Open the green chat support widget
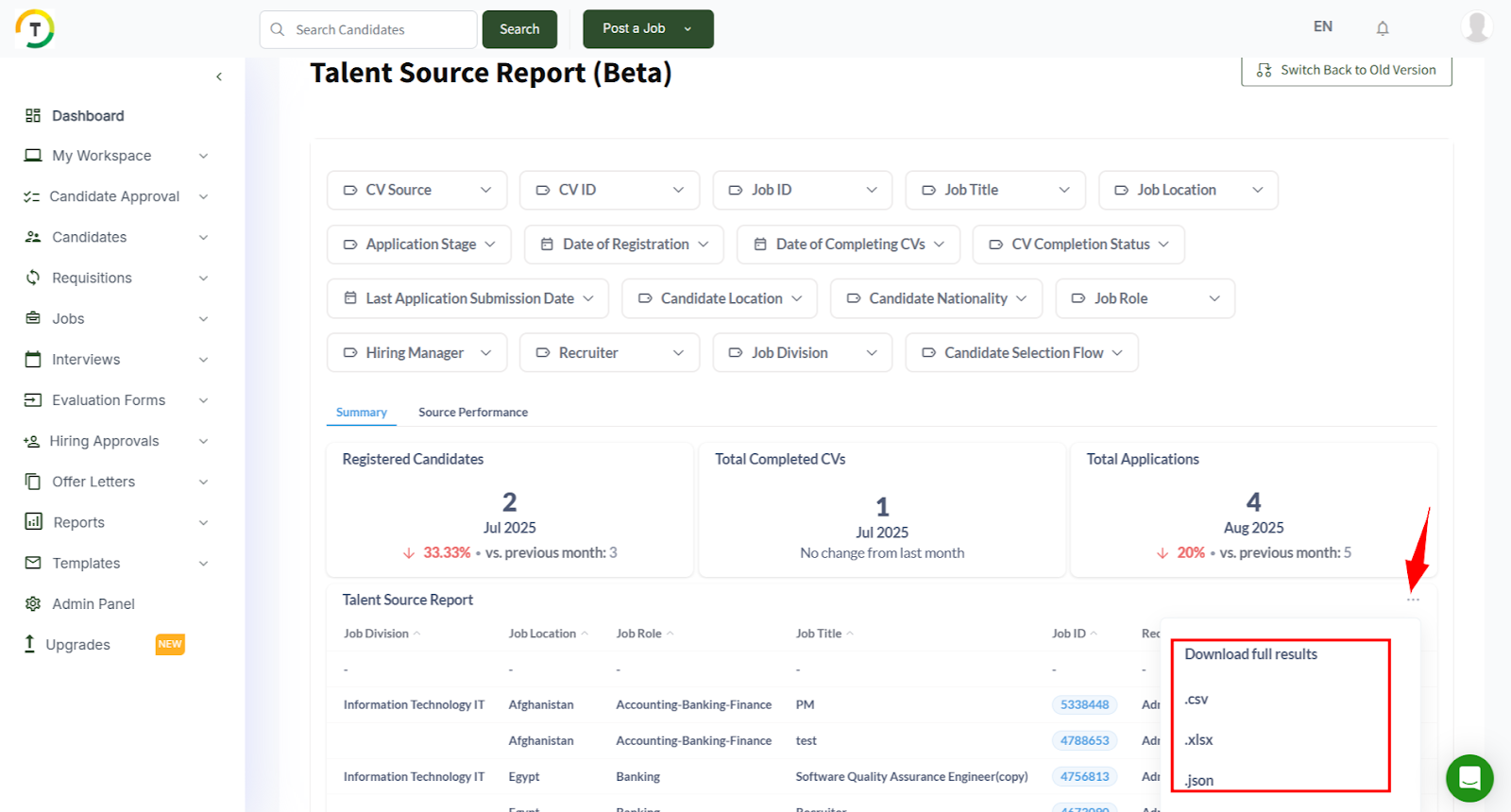The width and height of the screenshot is (1511, 812). [x=1469, y=778]
